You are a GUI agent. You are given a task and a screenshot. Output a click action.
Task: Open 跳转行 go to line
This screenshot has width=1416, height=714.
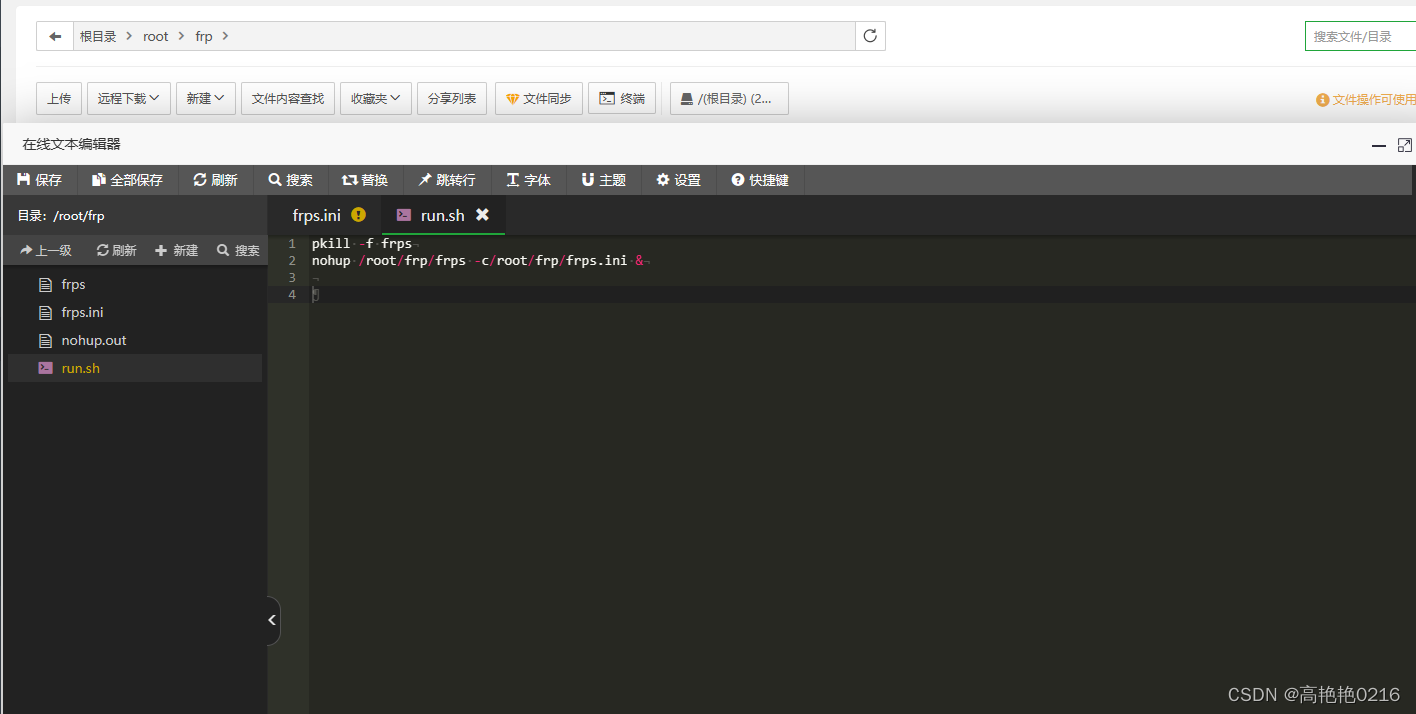click(447, 180)
